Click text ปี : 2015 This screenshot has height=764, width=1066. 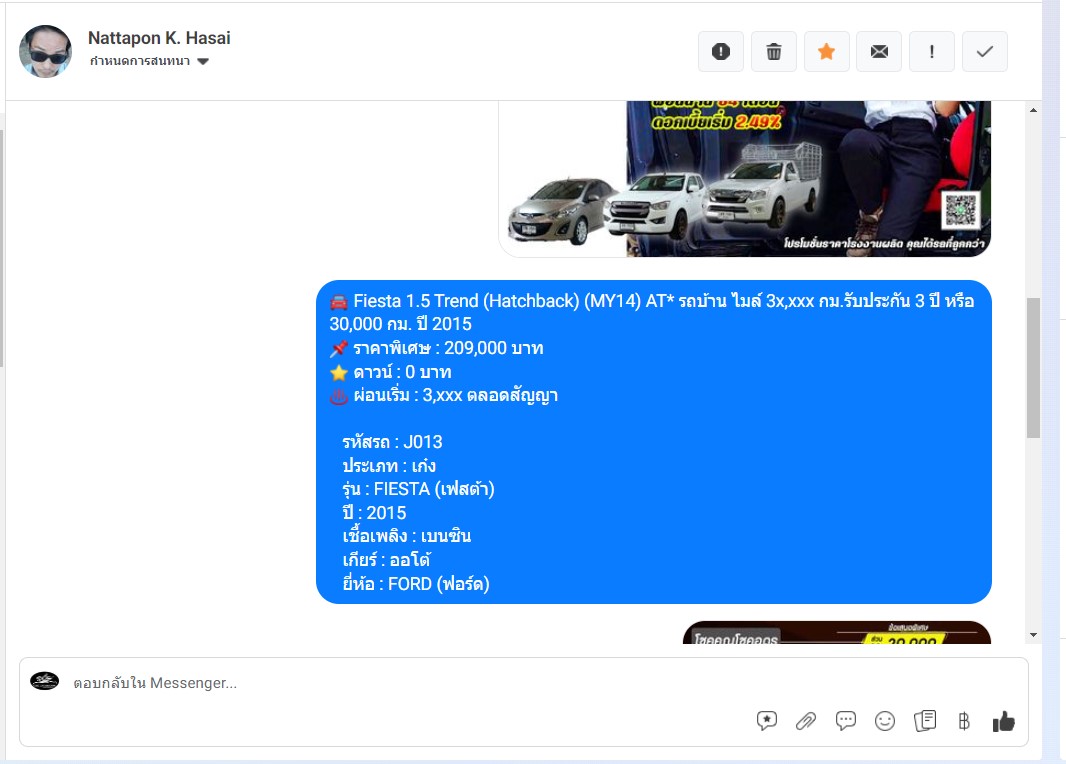click(374, 513)
